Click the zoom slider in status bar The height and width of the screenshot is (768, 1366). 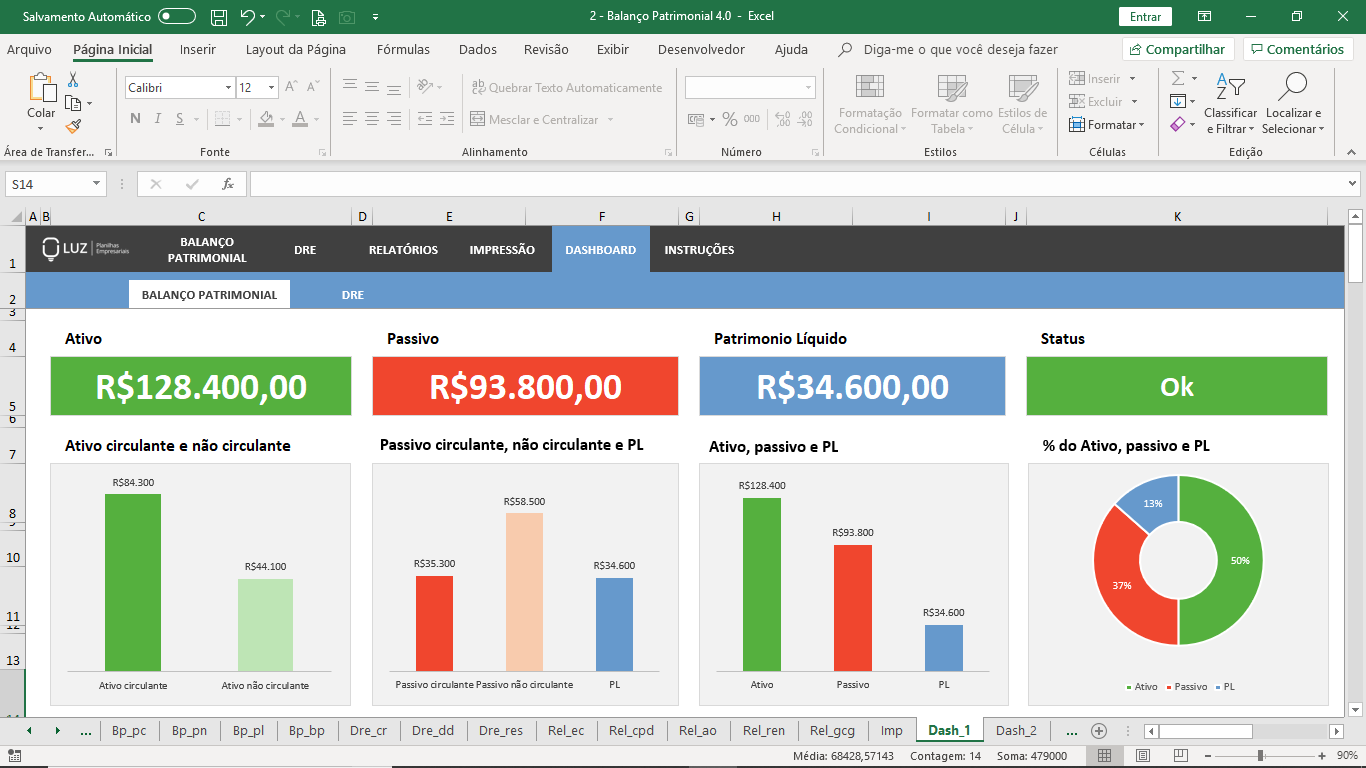click(x=1260, y=756)
